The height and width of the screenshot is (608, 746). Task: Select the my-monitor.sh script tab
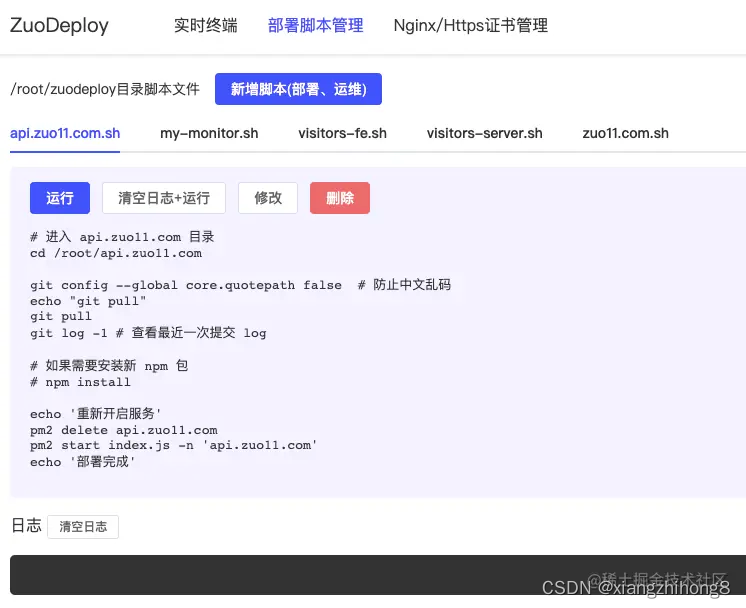coord(209,133)
